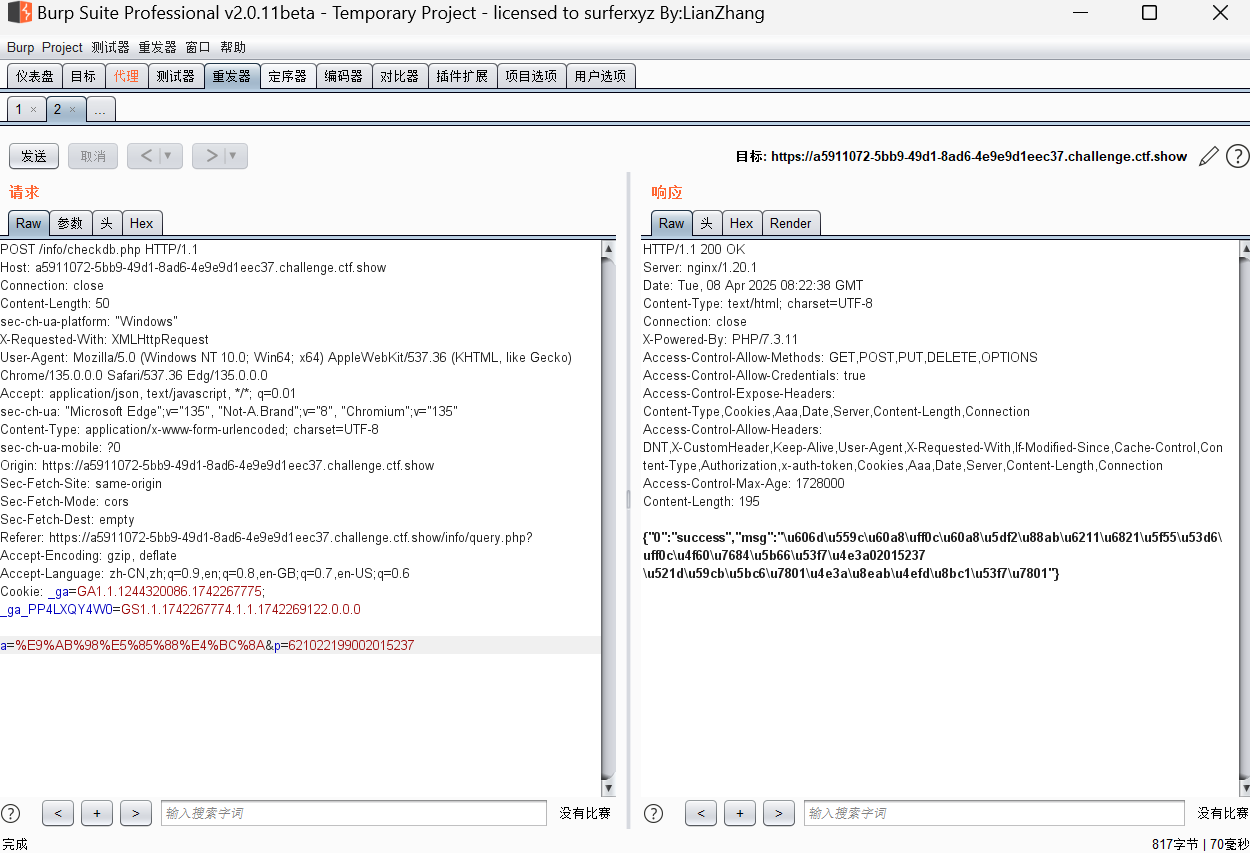Select response 头 view tab
Image resolution: width=1250 pixels, height=853 pixels.
(706, 223)
